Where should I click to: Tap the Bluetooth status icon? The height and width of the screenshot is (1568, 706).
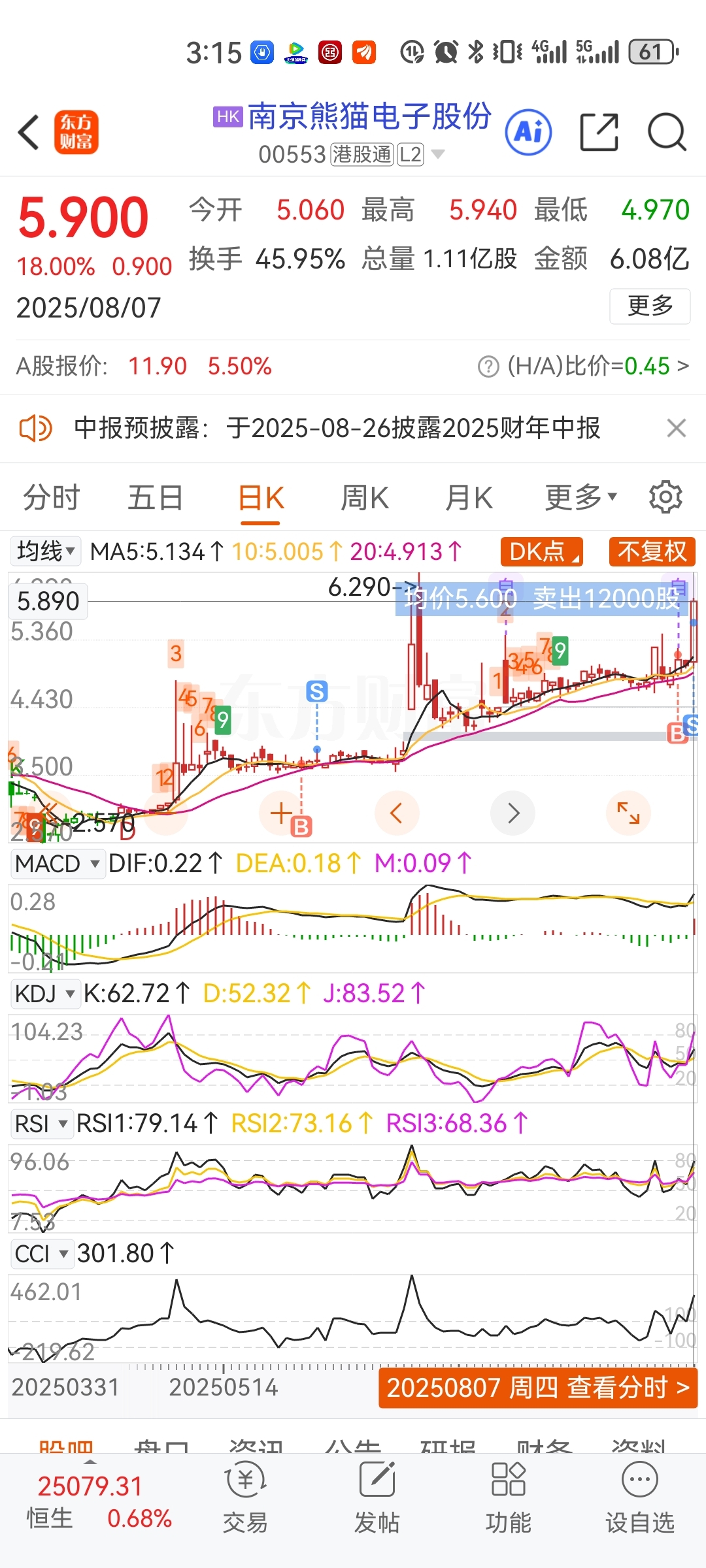(x=476, y=52)
